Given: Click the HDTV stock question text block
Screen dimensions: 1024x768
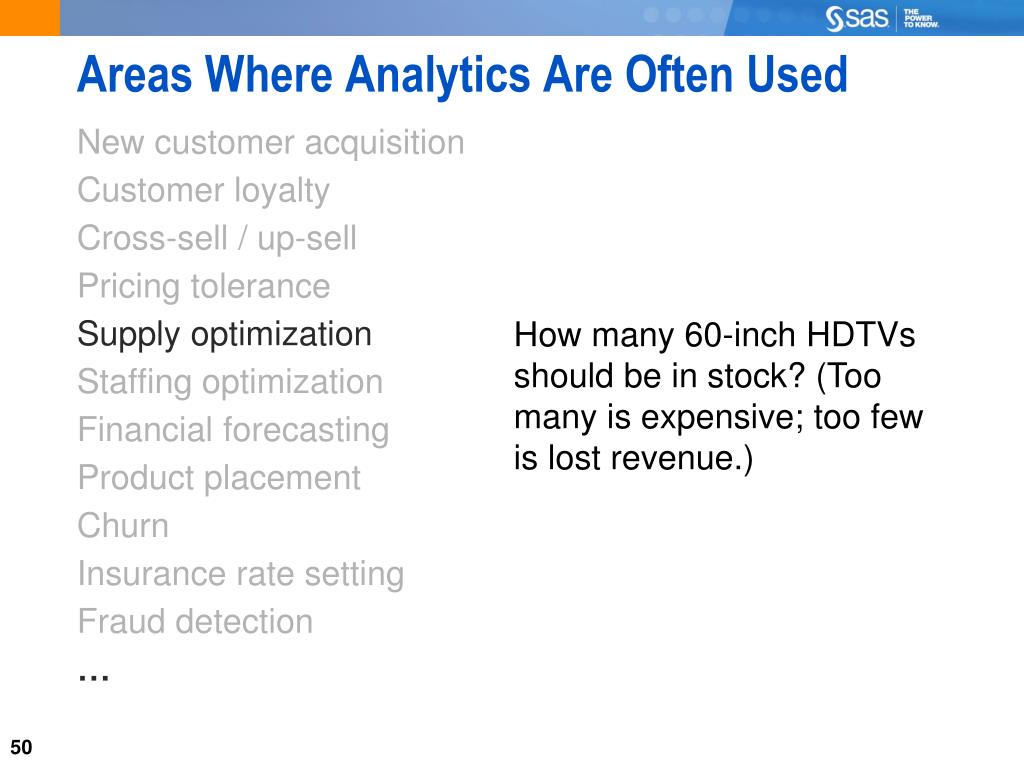Looking at the screenshot, I should [x=718, y=396].
